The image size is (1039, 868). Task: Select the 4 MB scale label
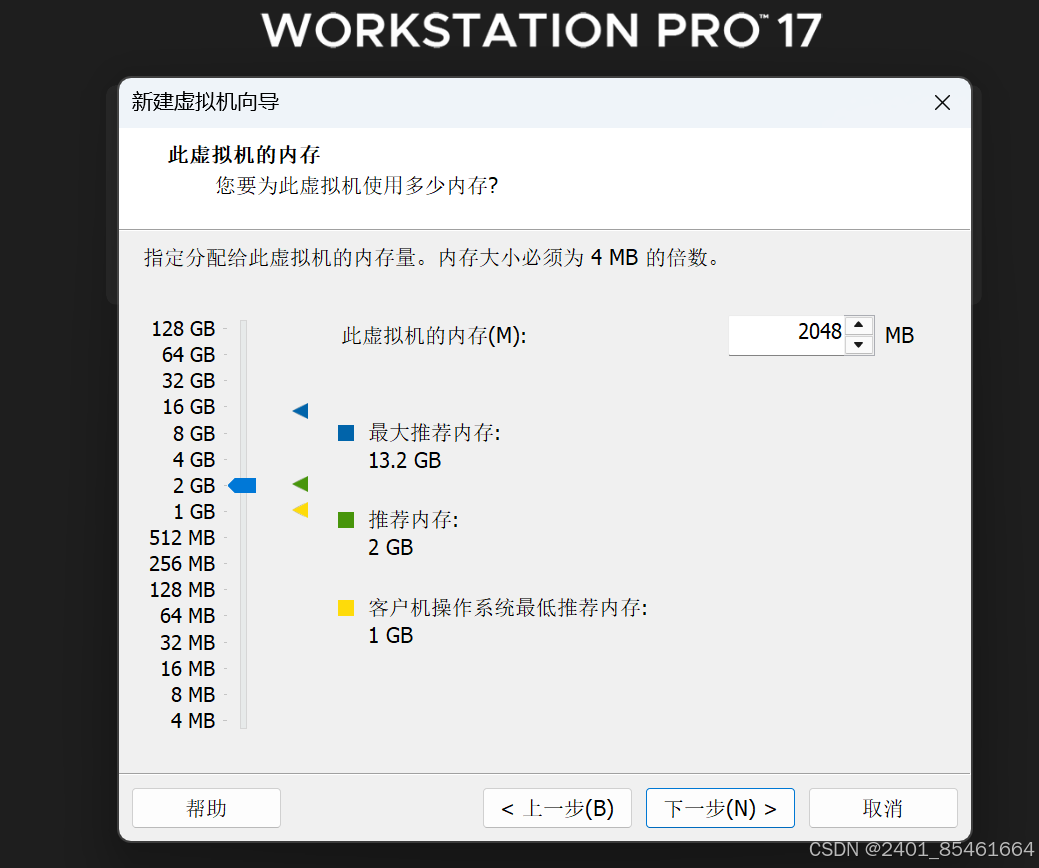coord(193,720)
